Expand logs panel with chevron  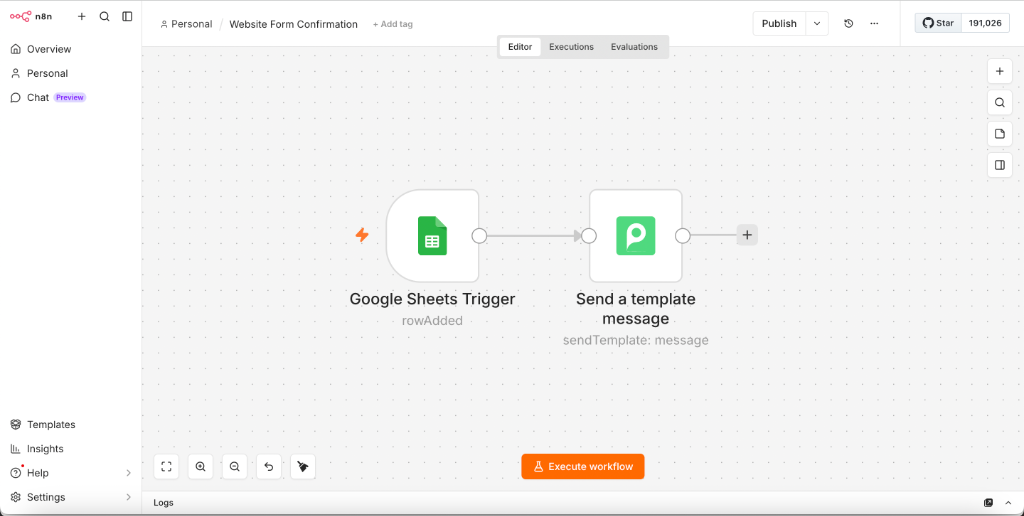1008,503
